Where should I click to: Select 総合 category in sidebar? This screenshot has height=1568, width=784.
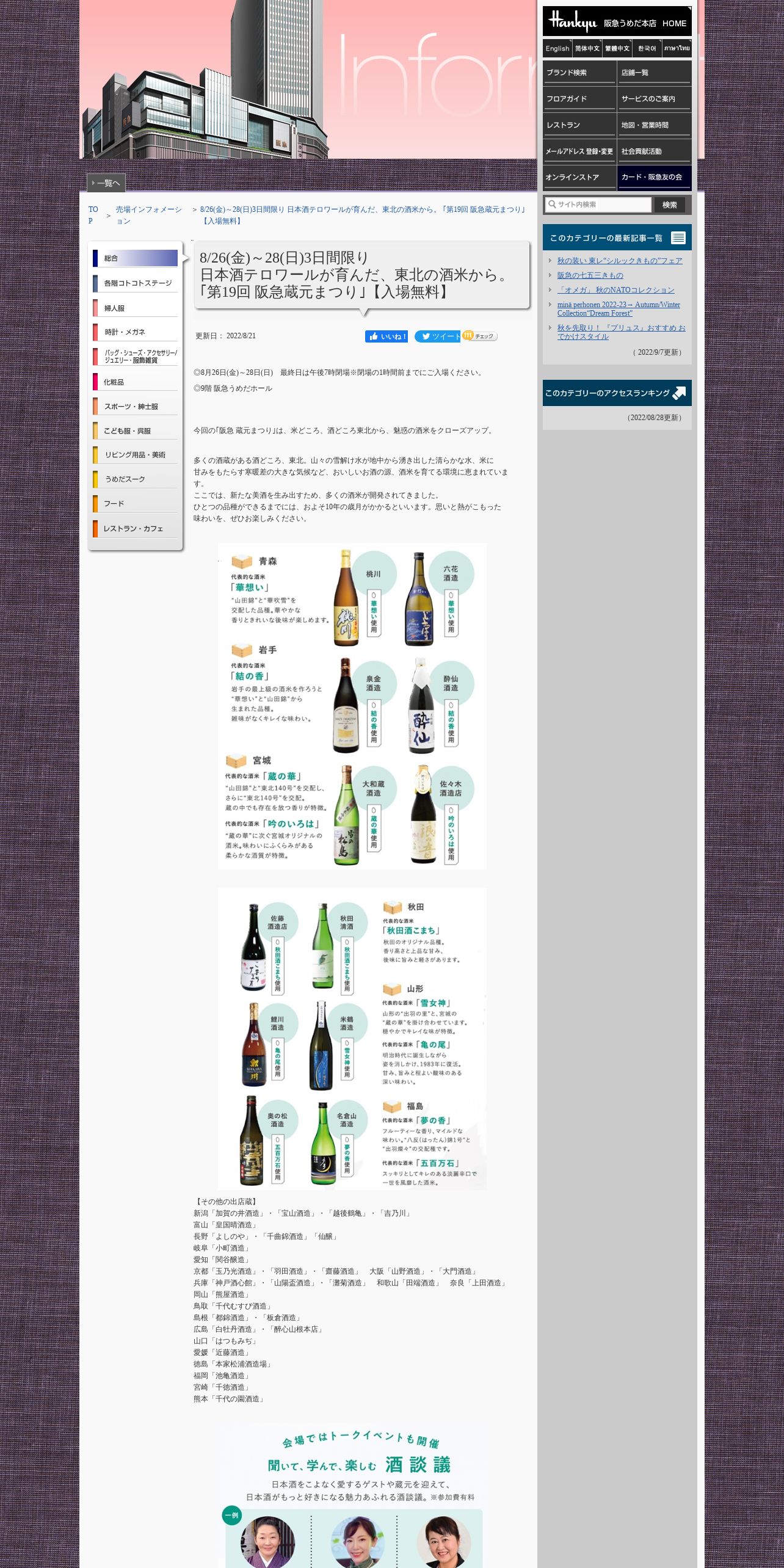[x=135, y=258]
